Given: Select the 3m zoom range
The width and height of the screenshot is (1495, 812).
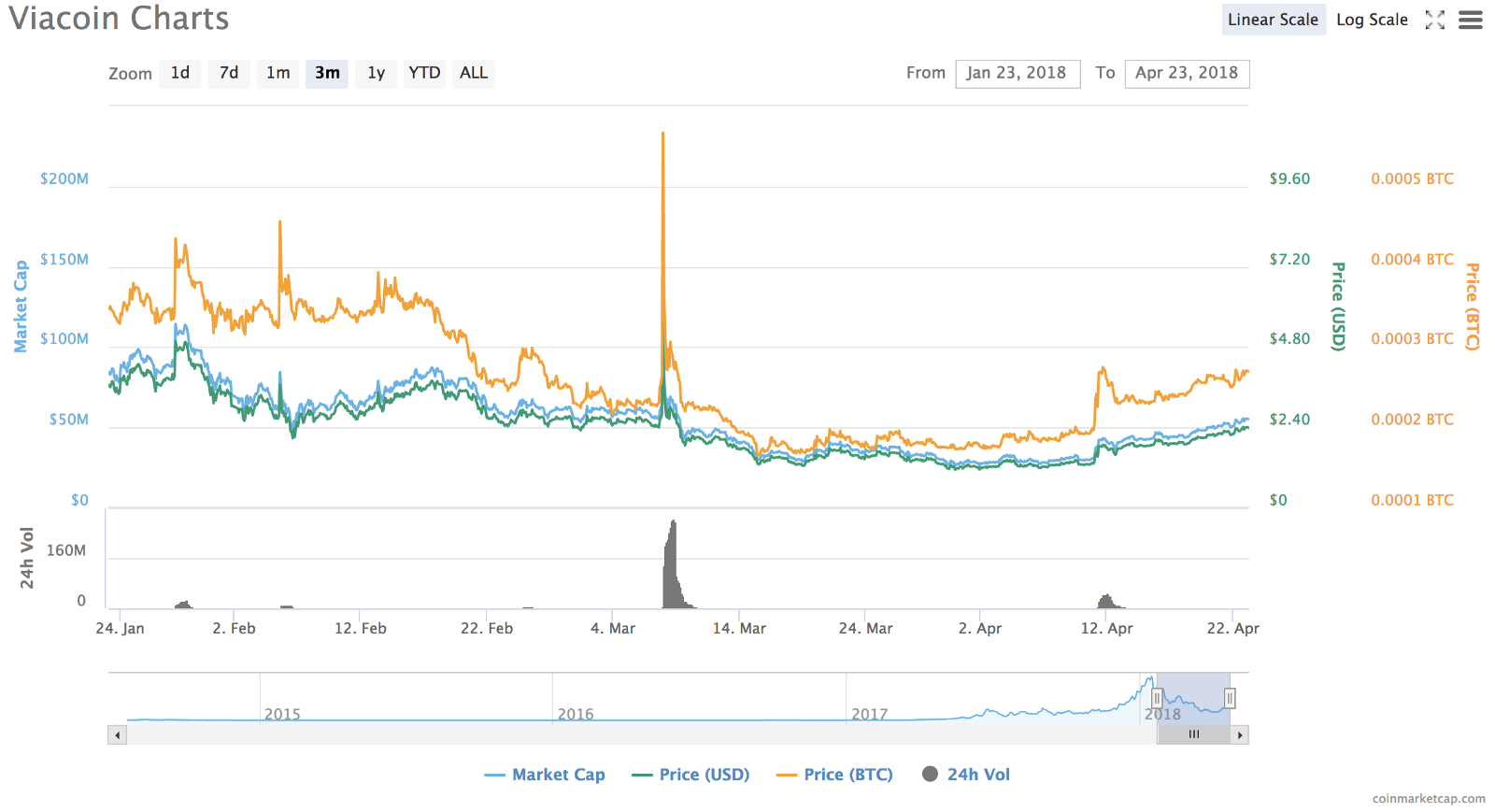Looking at the screenshot, I should click(x=327, y=73).
